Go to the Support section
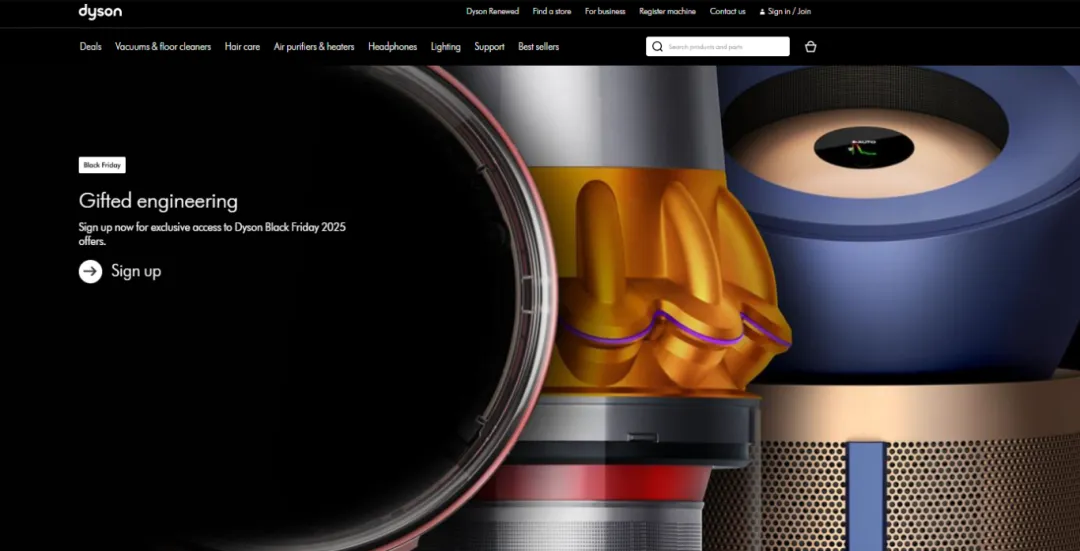The width and height of the screenshot is (1080, 551). point(489,47)
